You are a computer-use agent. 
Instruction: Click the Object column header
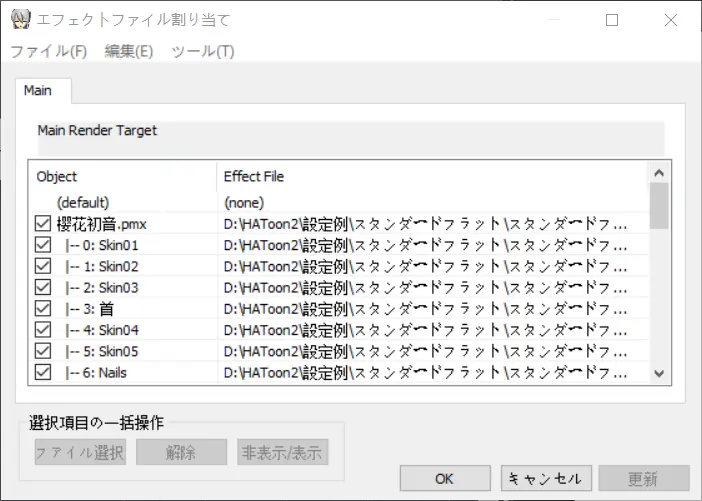(123, 176)
